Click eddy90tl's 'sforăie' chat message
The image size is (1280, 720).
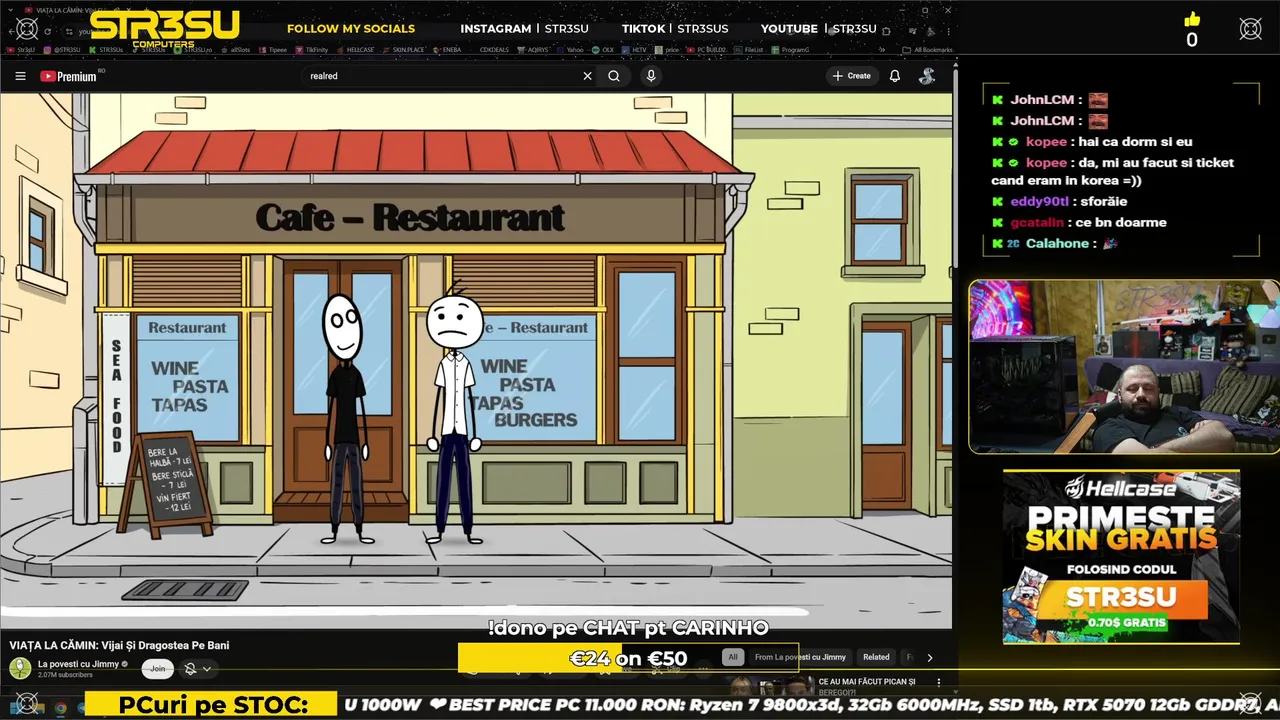tap(1101, 201)
